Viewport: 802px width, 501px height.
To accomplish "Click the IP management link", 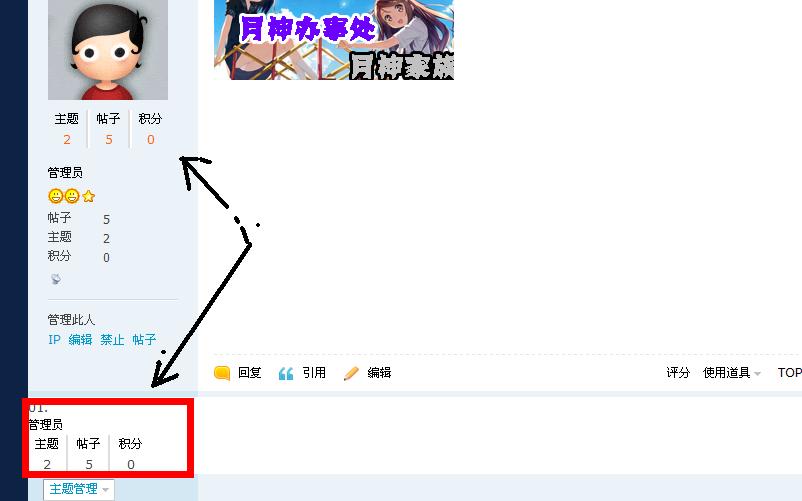I will tap(54, 339).
